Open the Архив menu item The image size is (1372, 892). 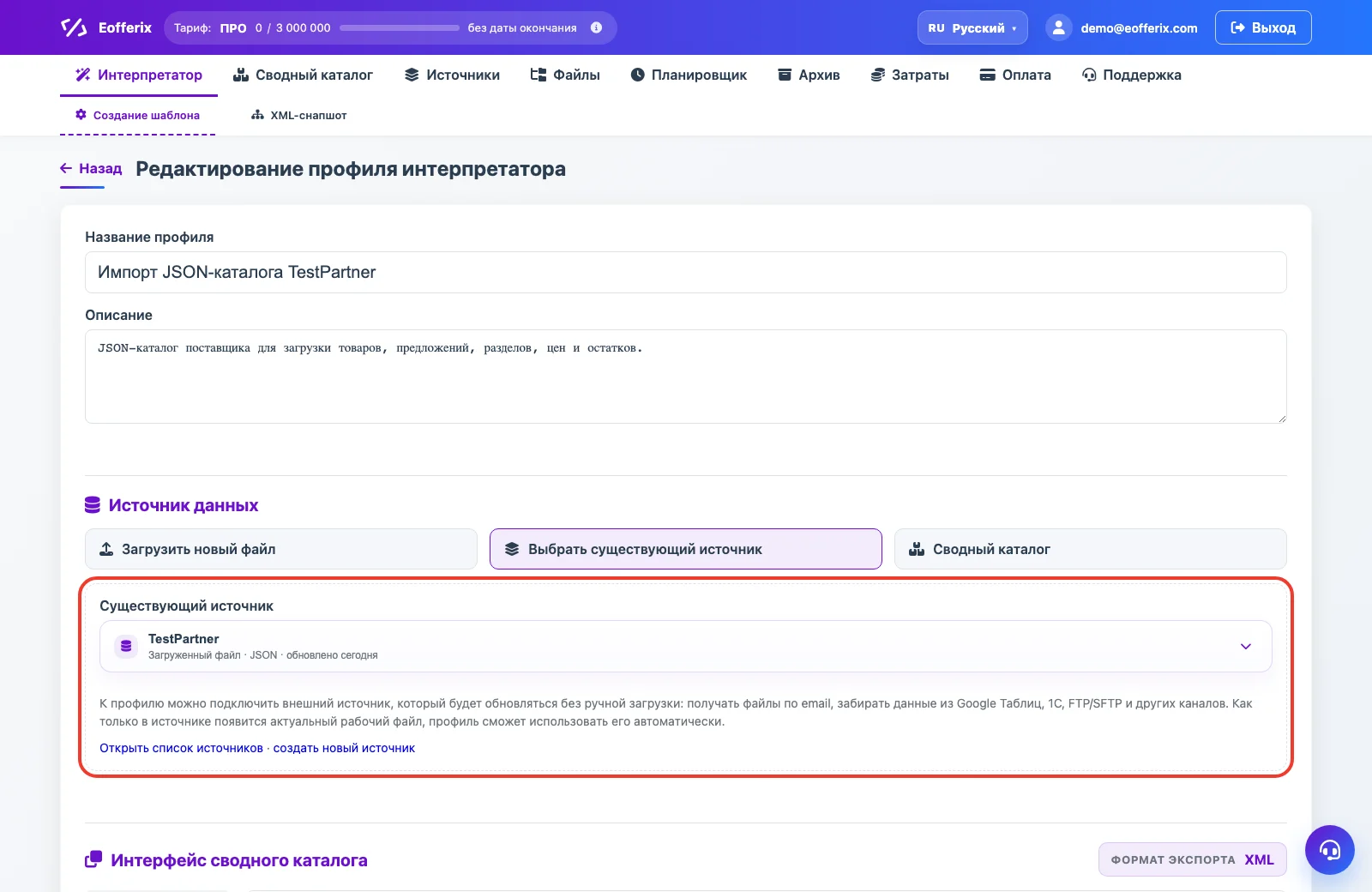809,75
